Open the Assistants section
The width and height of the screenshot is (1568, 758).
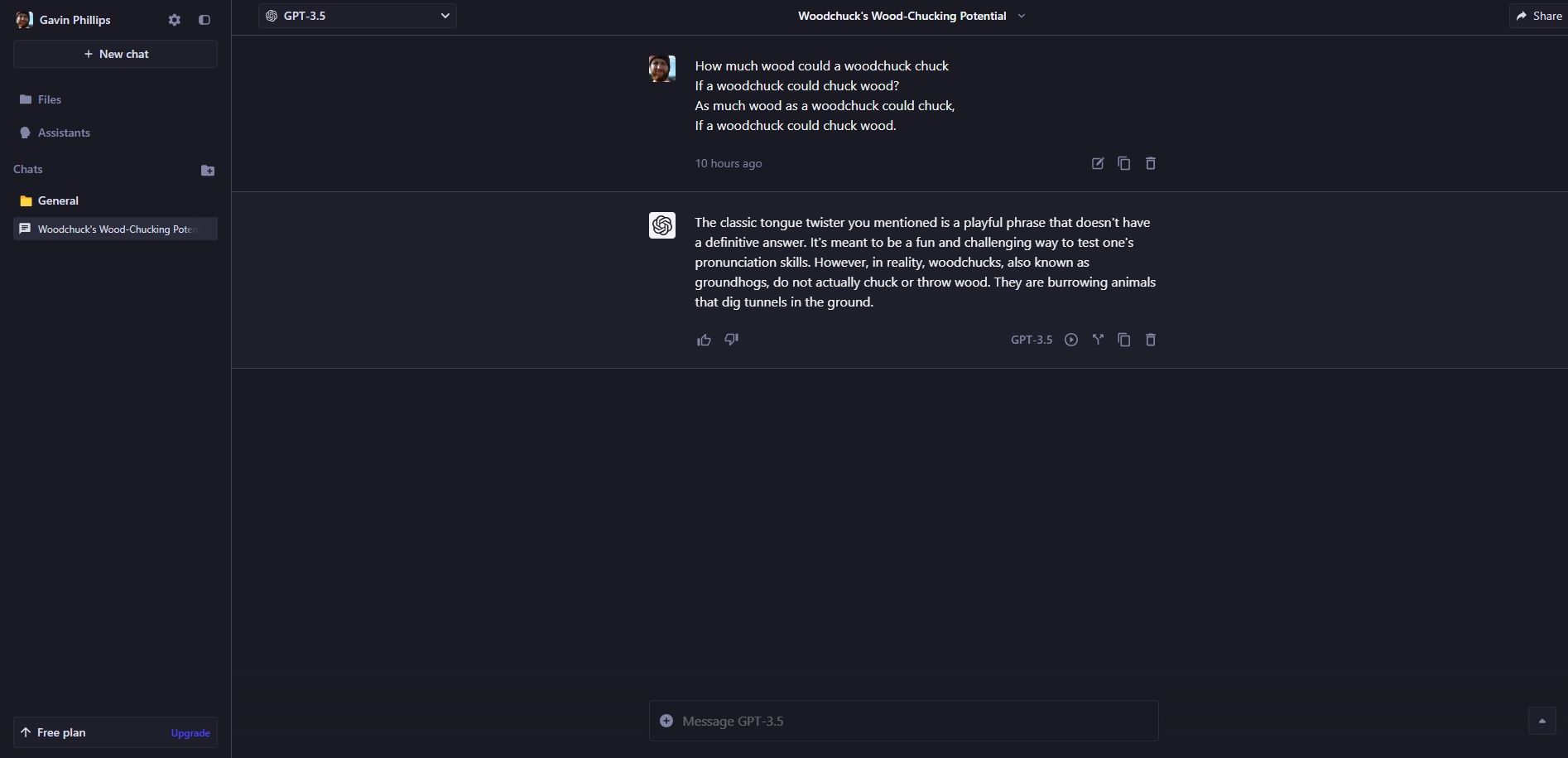coord(65,133)
